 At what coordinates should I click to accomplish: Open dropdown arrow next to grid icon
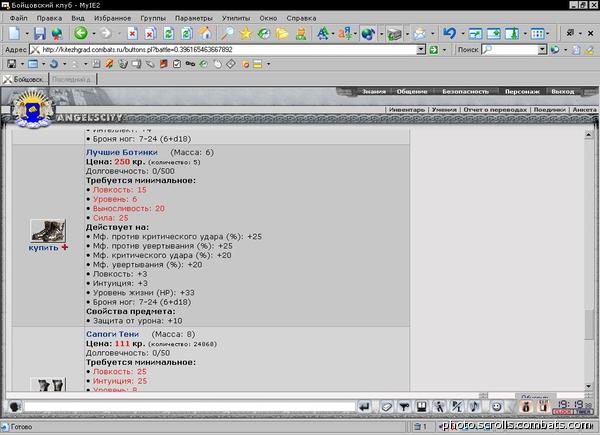point(548,34)
